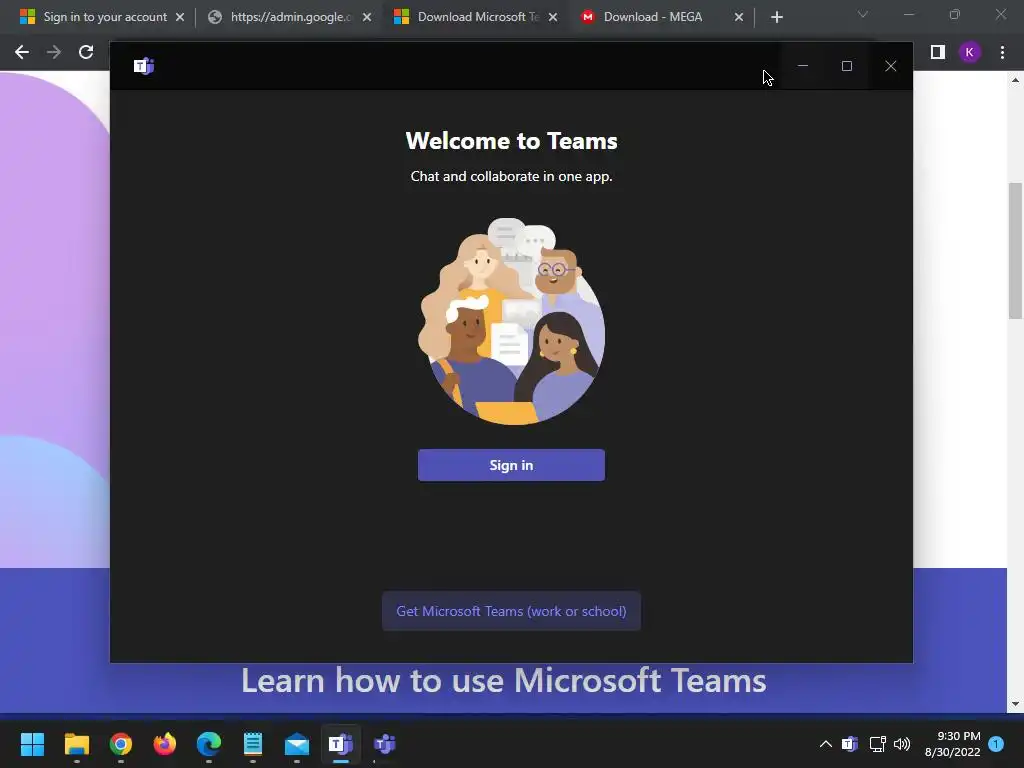Click the Learn how to use Microsoft Teams heading
1024x768 pixels.
504,680
